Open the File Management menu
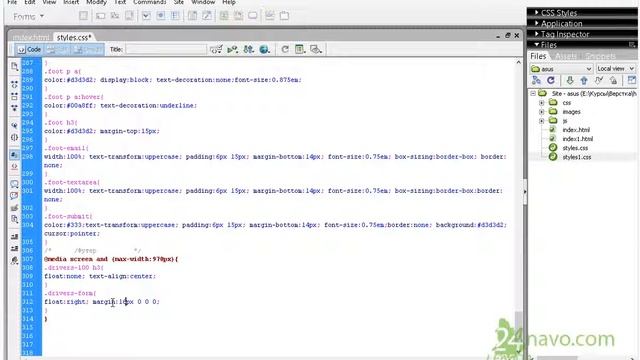The image size is (640, 360). [249, 49]
